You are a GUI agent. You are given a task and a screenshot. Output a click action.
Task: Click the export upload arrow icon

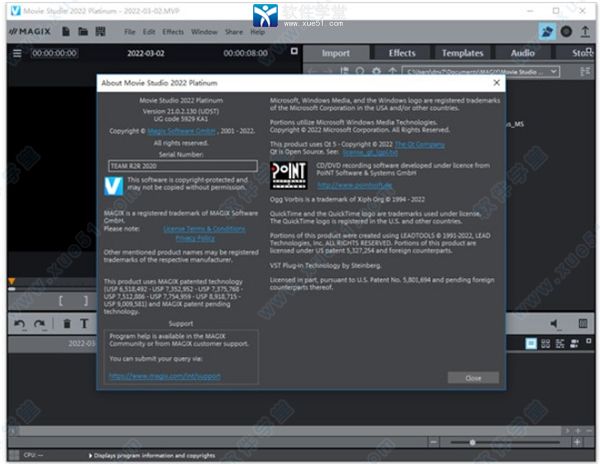pyautogui.click(x=585, y=31)
